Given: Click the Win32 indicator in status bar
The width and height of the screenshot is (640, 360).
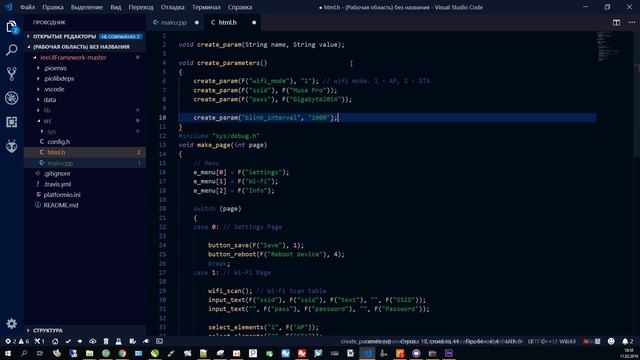Looking at the screenshot, I should pyautogui.click(x=567, y=341).
